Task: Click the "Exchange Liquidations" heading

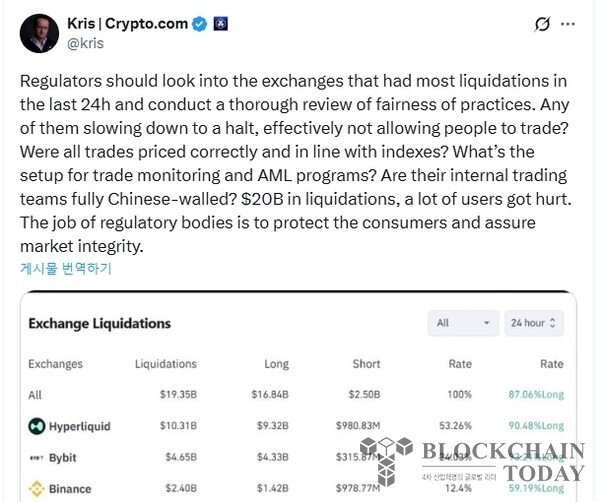Action: point(99,323)
